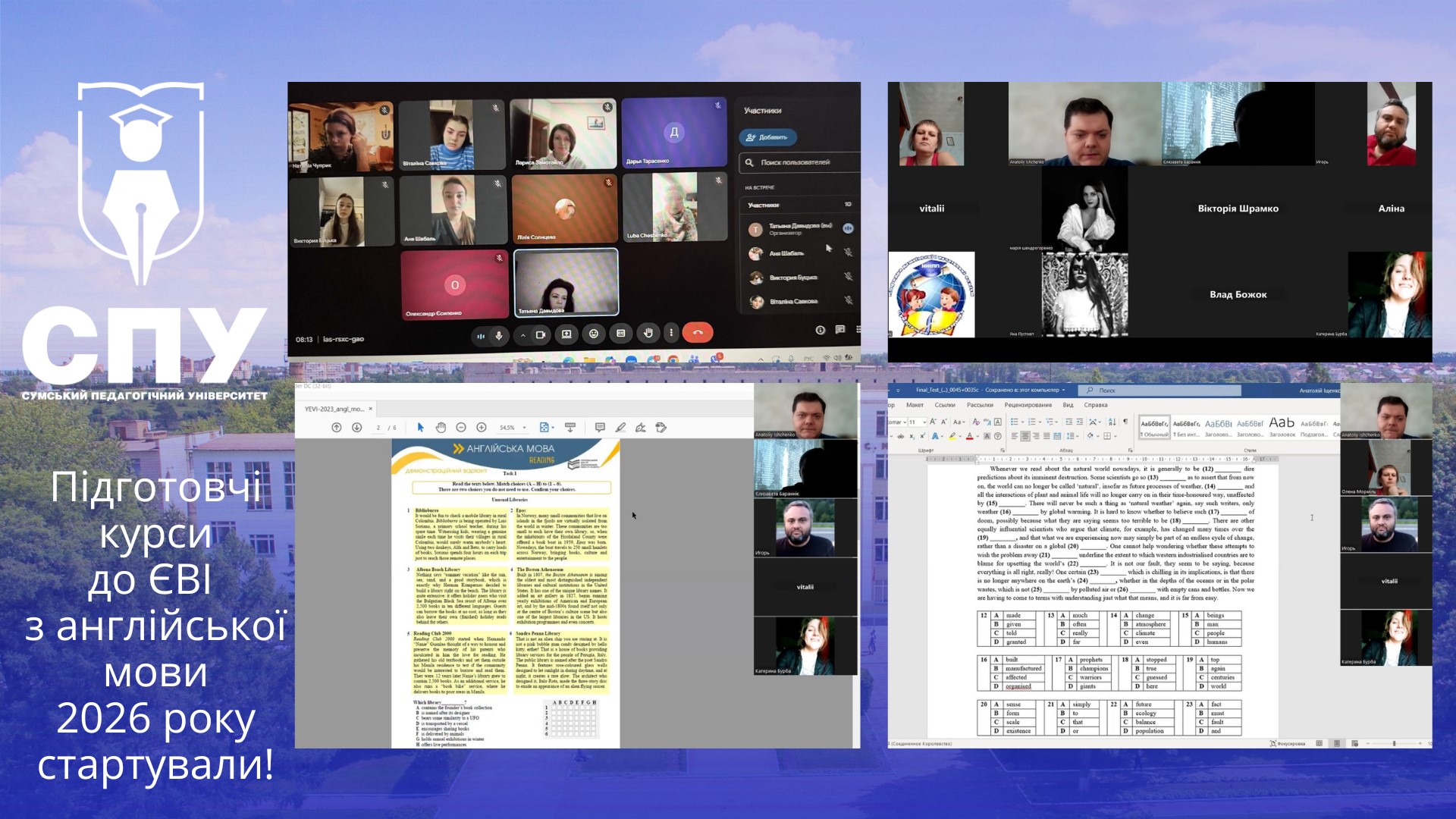Apply the Обычный style in Word styles gallery
Viewport: 1456px width, 819px height.
(x=1154, y=428)
